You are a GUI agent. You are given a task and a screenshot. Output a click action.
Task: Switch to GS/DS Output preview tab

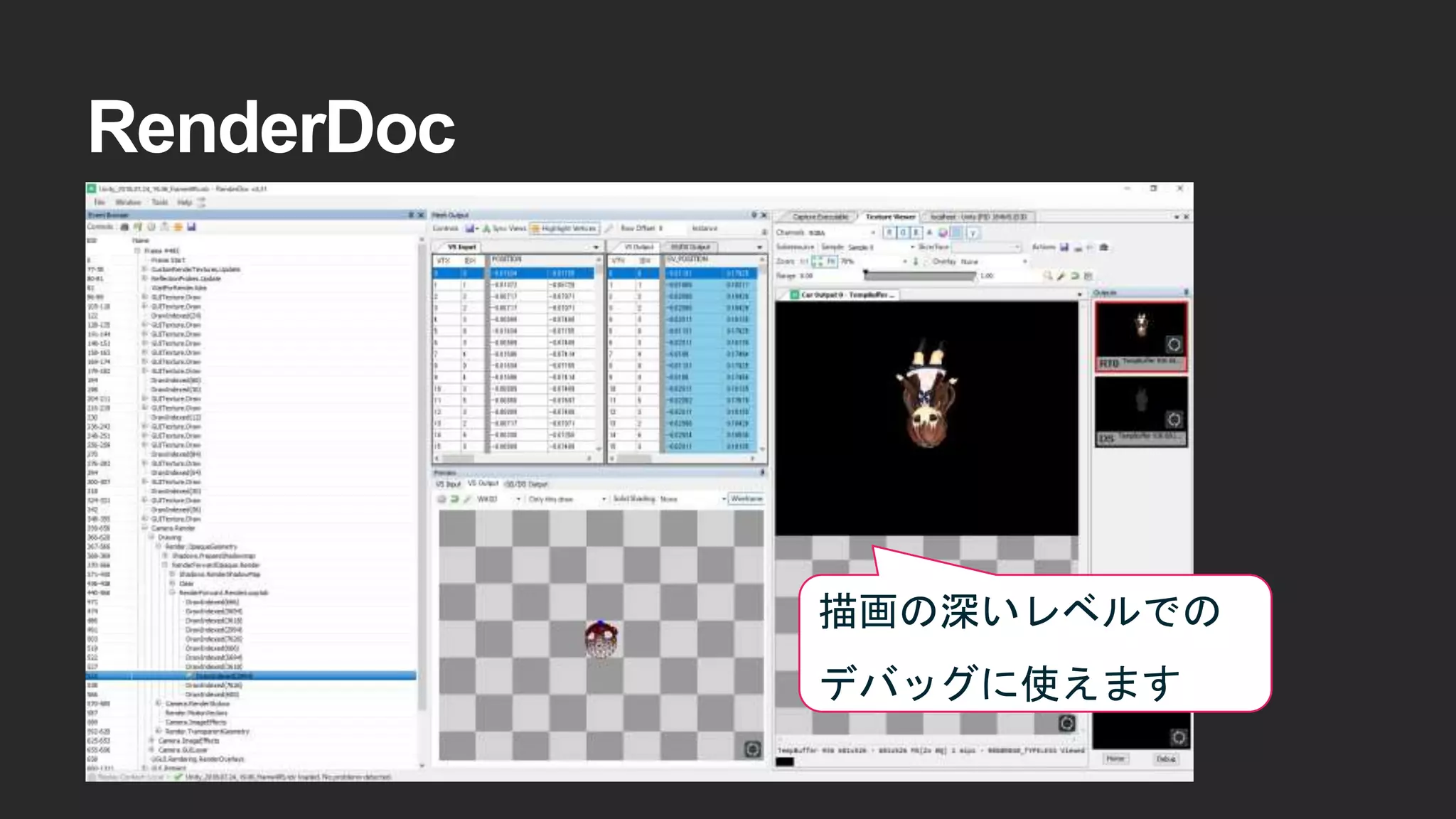[x=526, y=484]
